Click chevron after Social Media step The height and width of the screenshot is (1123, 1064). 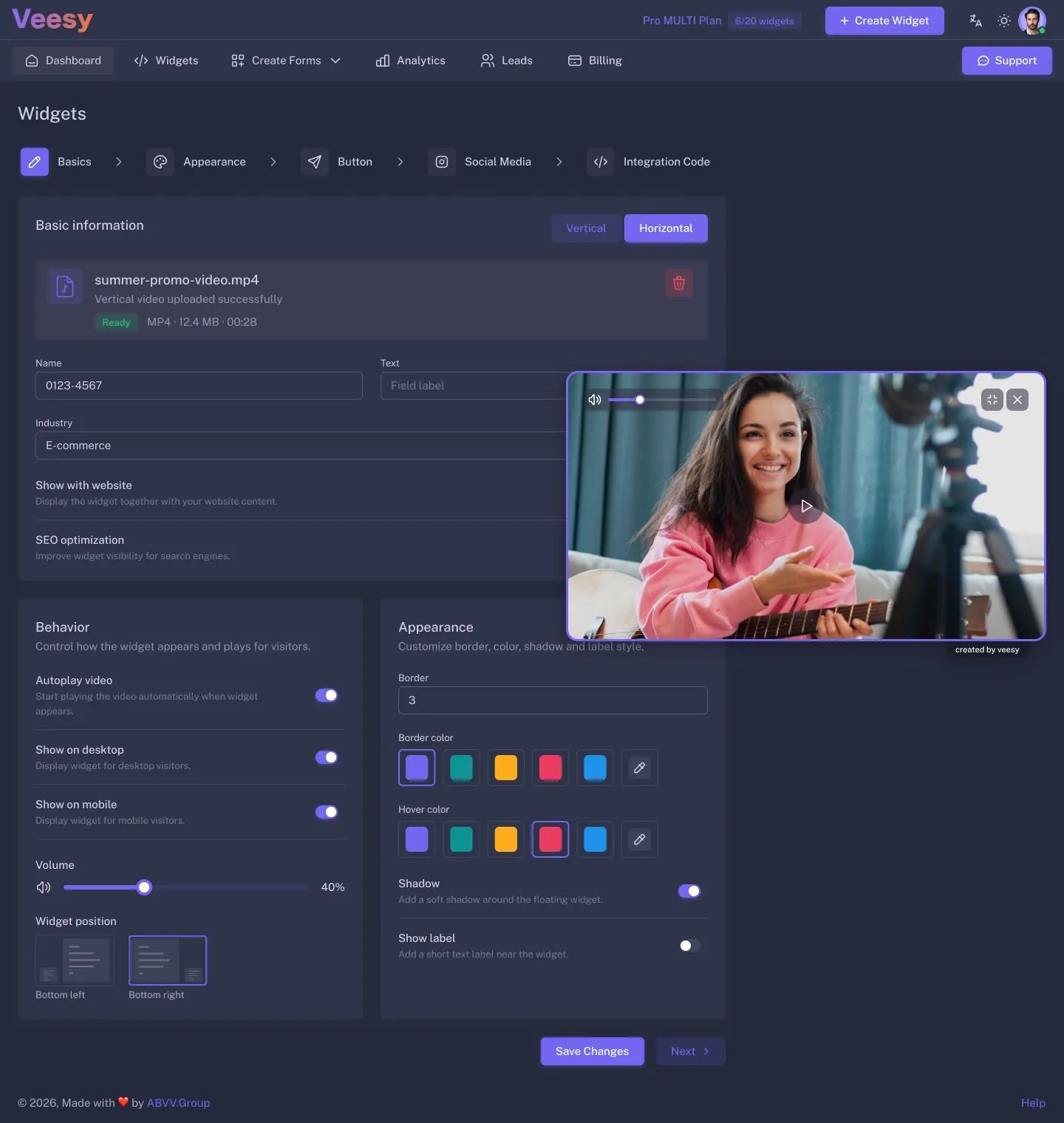coord(559,162)
